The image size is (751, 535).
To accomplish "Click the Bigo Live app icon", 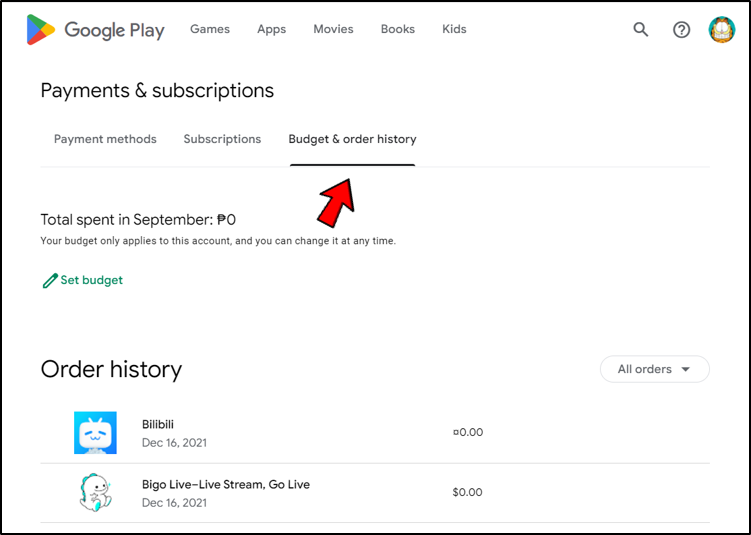I will coord(95,492).
